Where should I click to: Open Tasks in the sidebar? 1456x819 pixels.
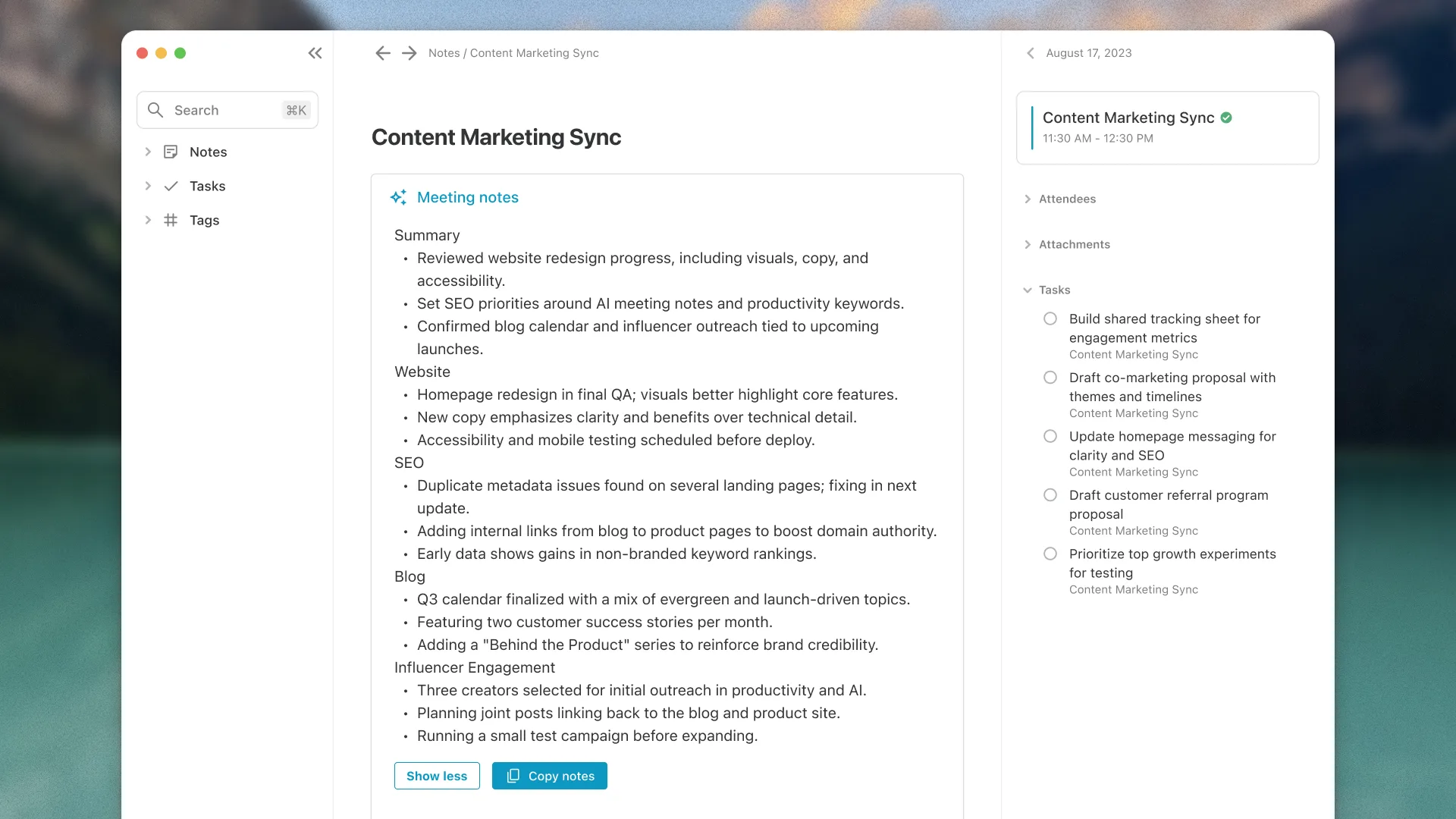click(x=207, y=186)
